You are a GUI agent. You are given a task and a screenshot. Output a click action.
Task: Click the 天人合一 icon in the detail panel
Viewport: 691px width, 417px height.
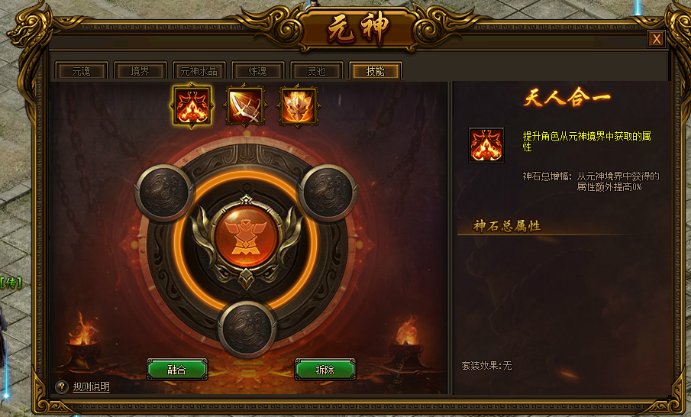[x=486, y=145]
